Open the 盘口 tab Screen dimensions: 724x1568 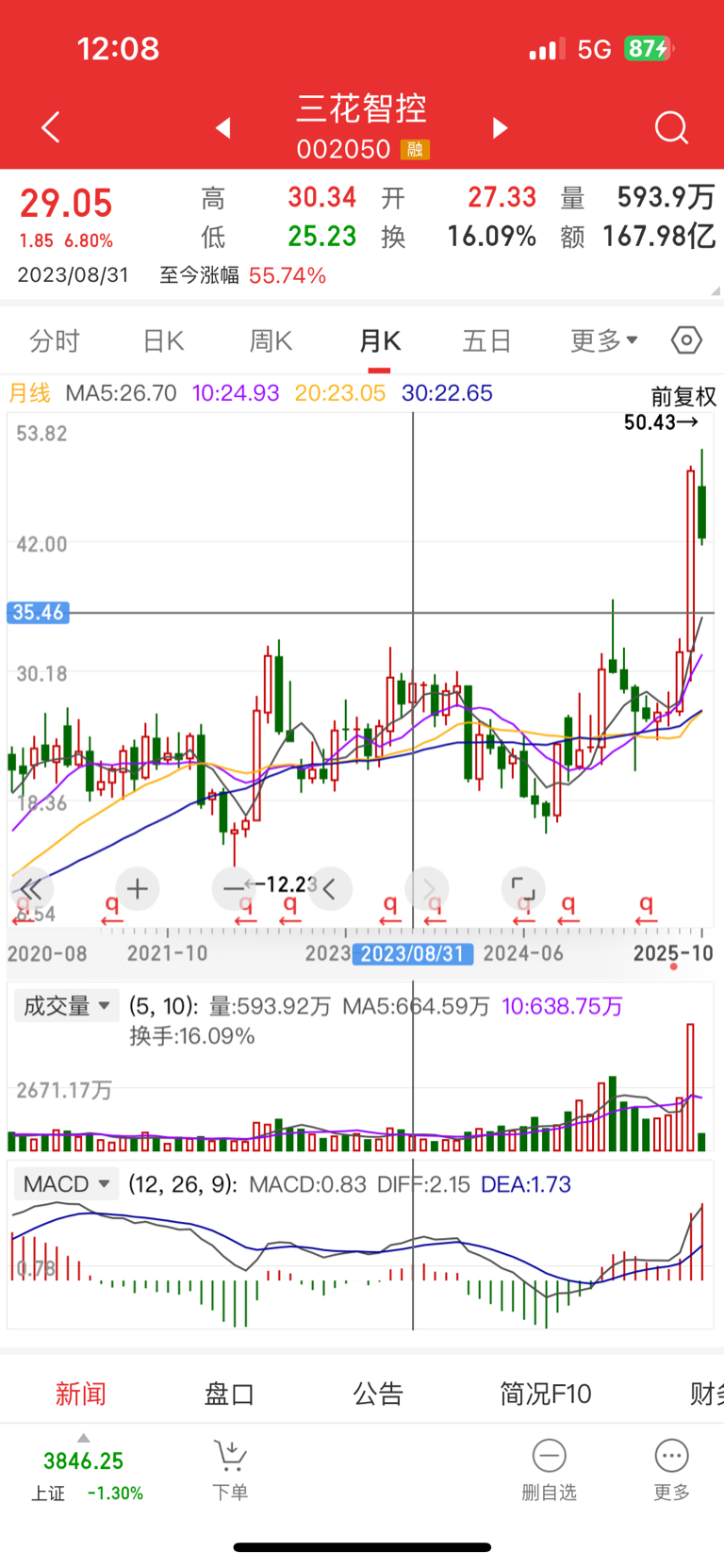point(229,1394)
